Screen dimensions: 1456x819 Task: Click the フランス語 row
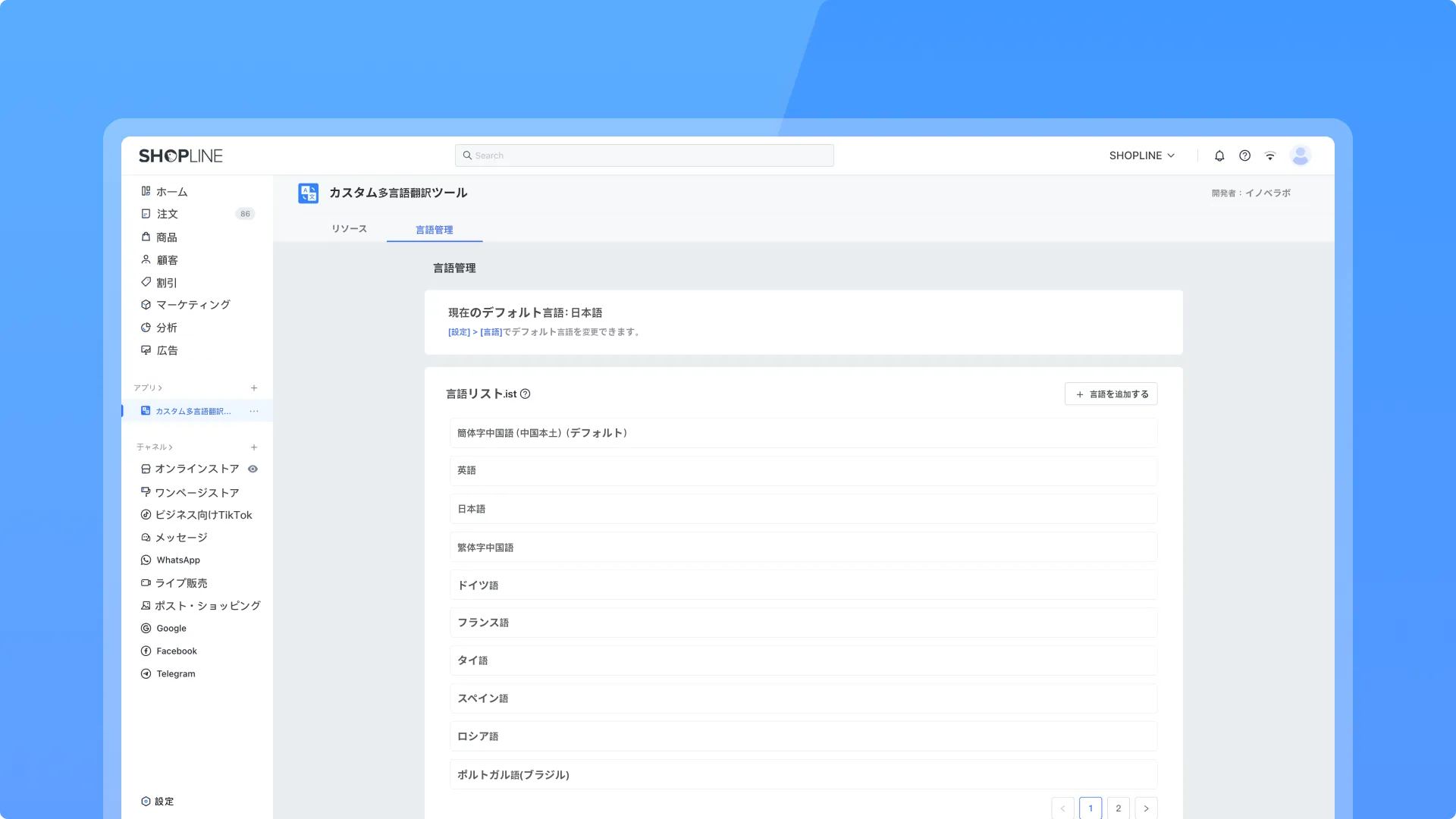pyautogui.click(x=804, y=623)
